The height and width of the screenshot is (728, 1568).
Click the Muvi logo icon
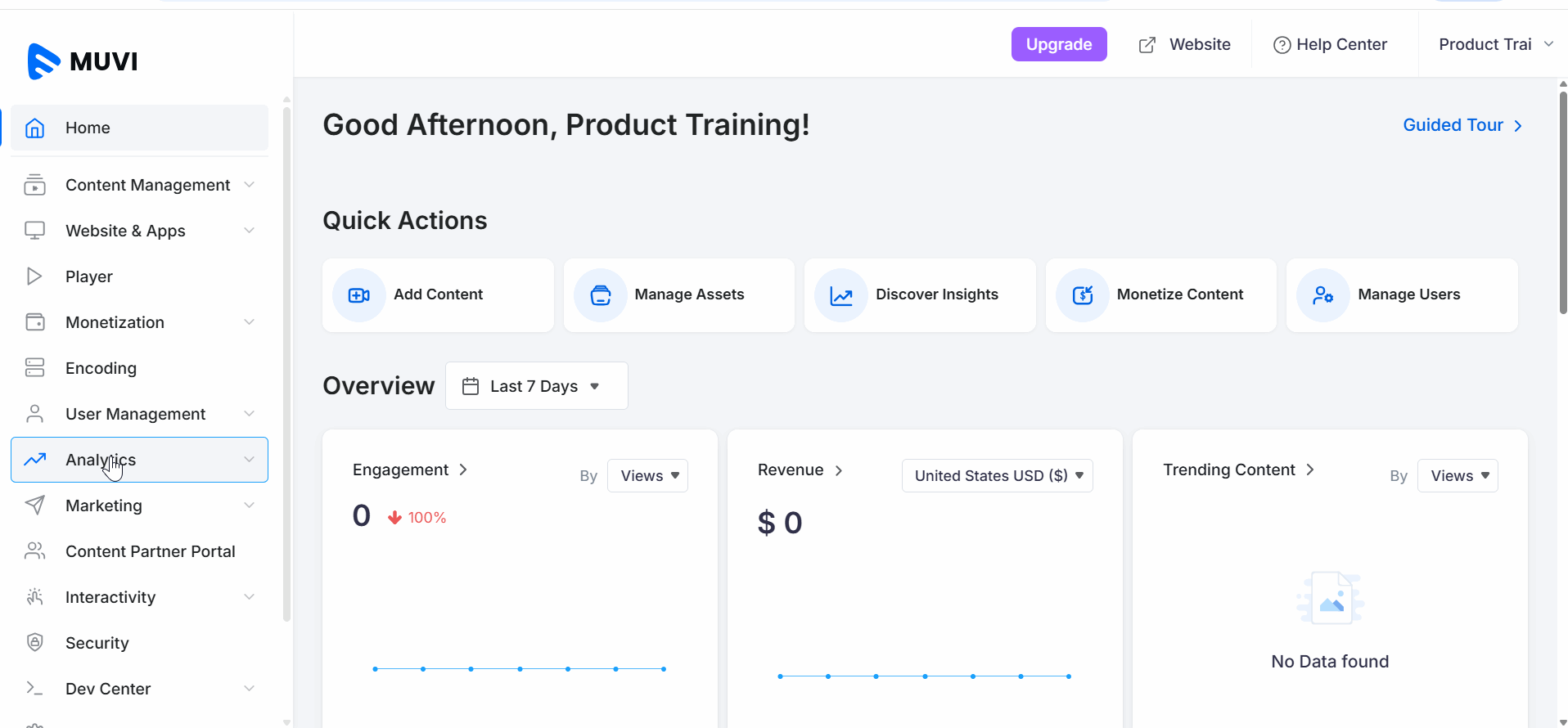pyautogui.click(x=43, y=61)
